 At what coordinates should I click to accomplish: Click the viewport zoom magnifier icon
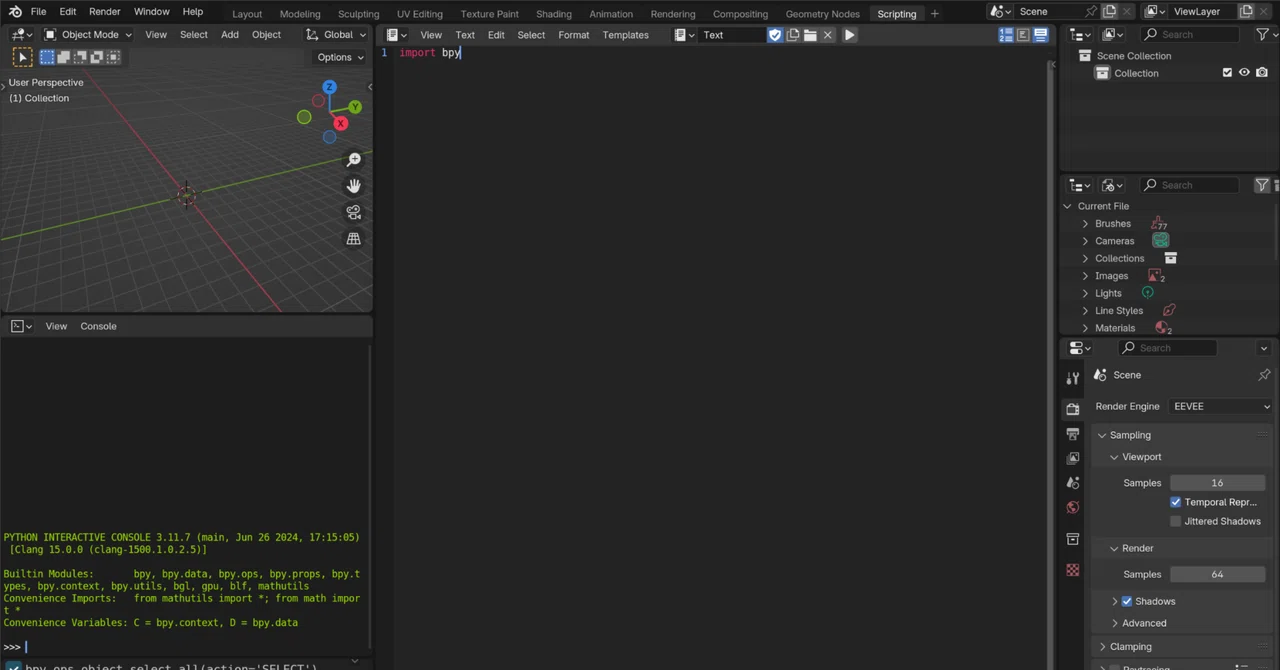(354, 160)
